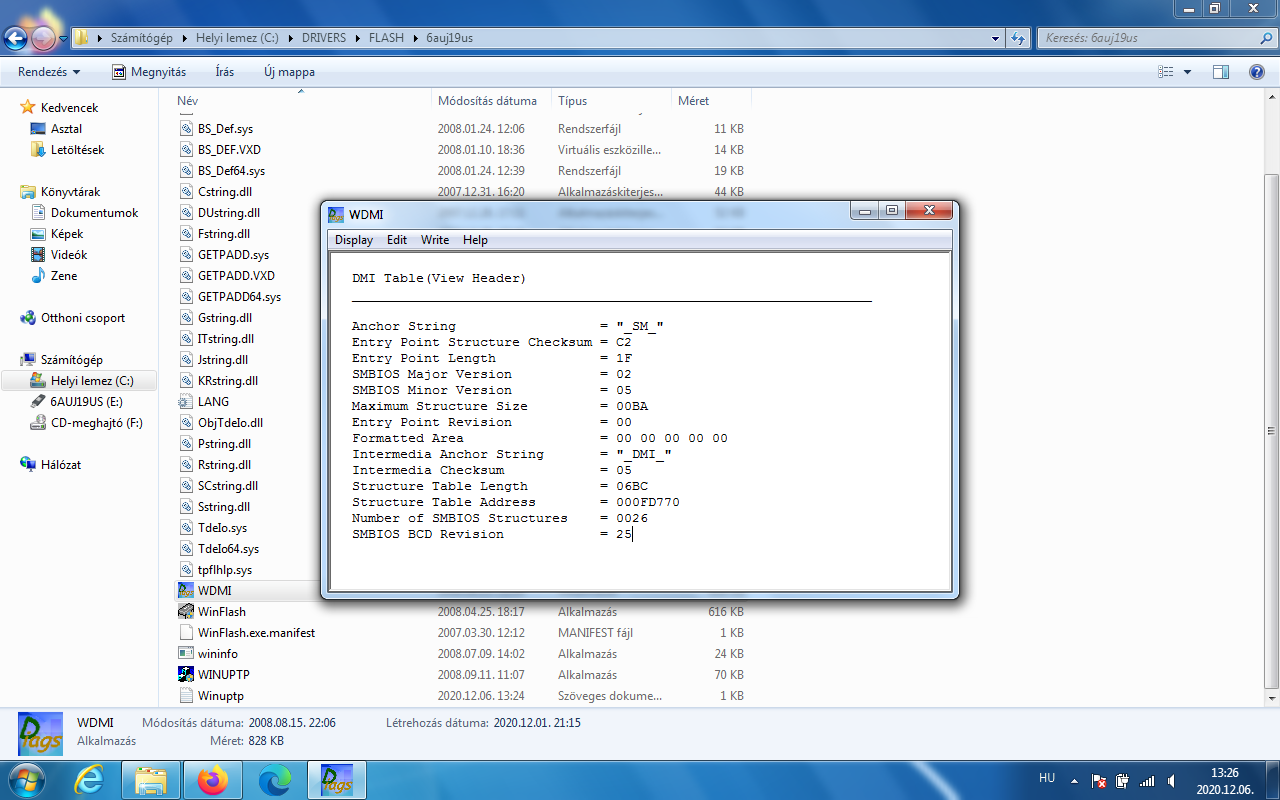Open Microsoft Edge from taskbar
The width and height of the screenshot is (1280, 800).
pos(275,780)
